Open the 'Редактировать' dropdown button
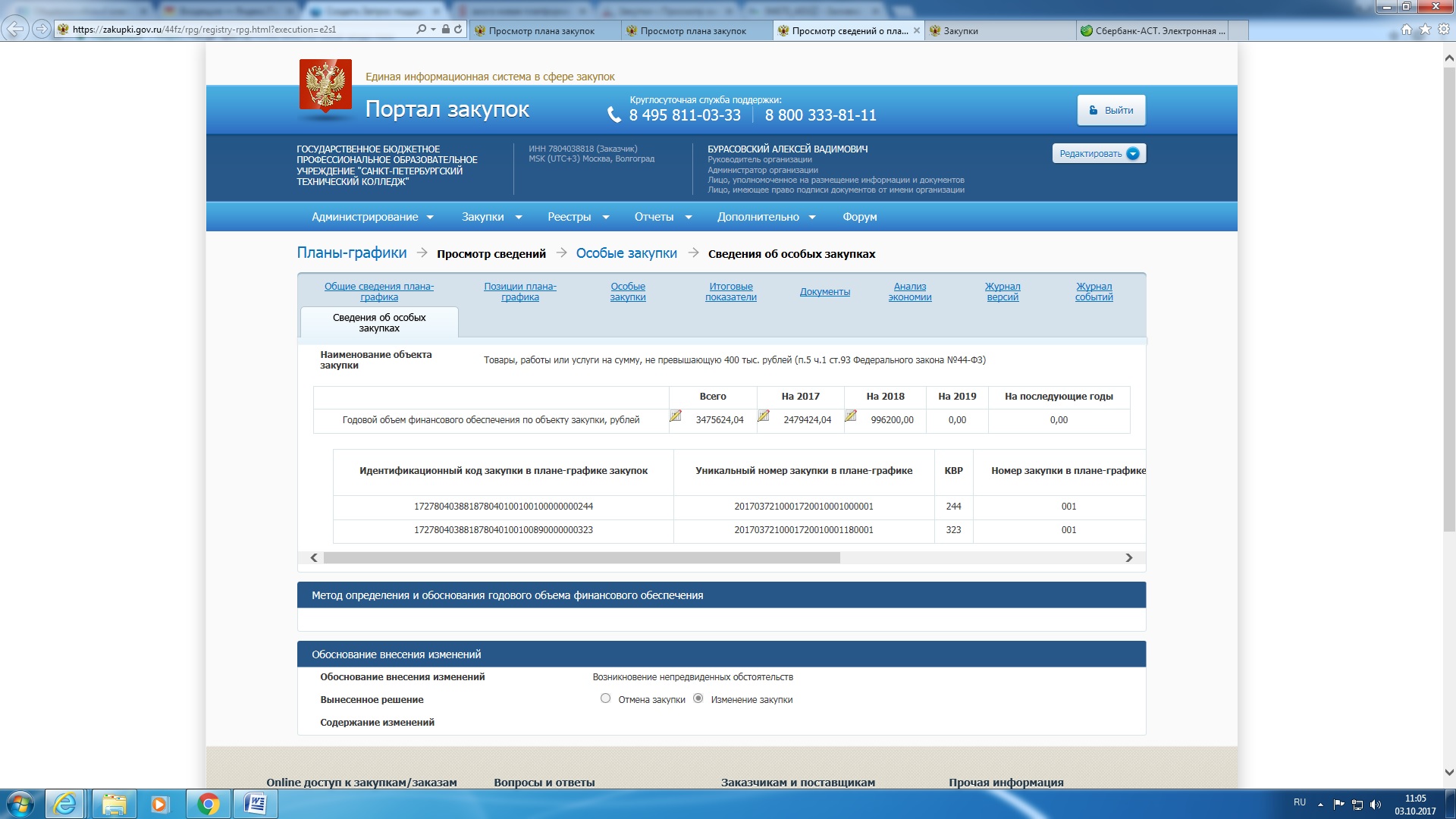The height and width of the screenshot is (819, 1456). point(1099,154)
